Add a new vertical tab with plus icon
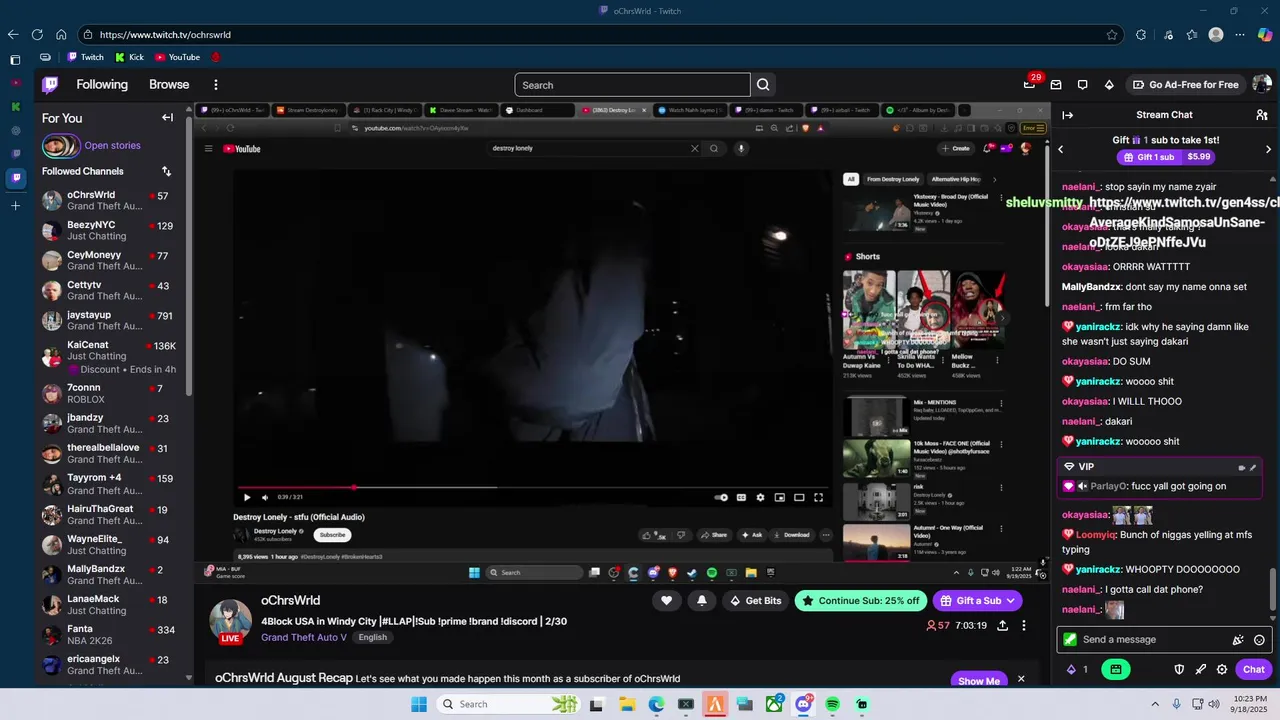This screenshot has width=1280, height=720. (15, 206)
